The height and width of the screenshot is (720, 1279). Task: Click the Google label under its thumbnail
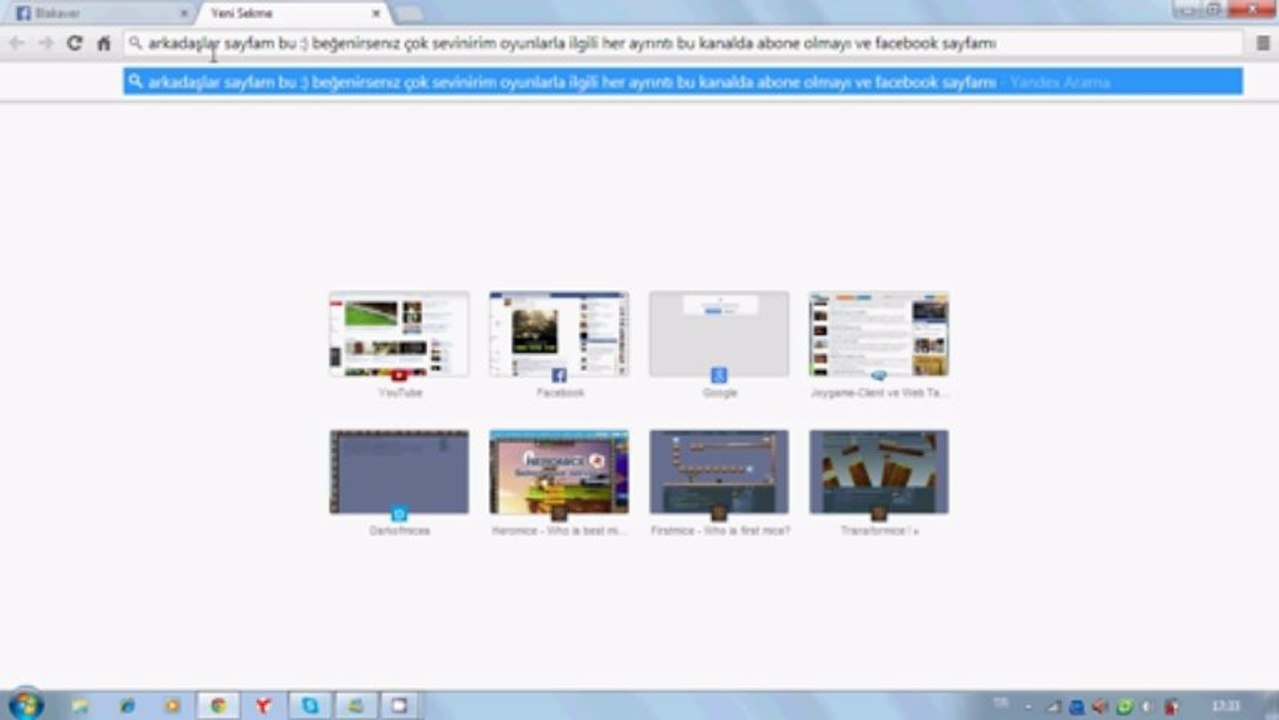click(x=720, y=393)
